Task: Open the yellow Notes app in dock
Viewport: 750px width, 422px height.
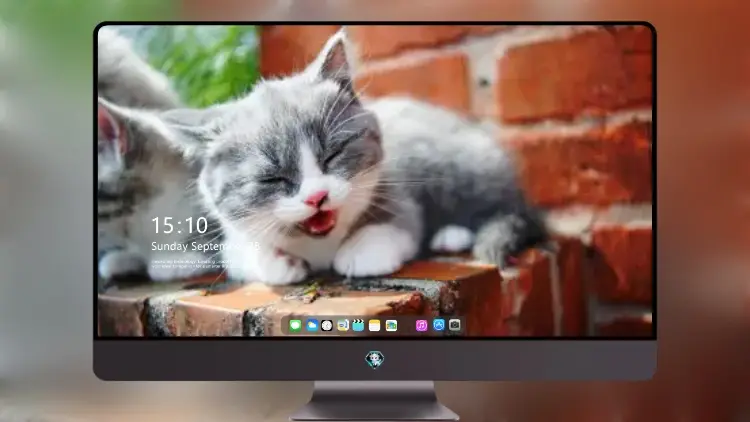Action: (x=375, y=326)
